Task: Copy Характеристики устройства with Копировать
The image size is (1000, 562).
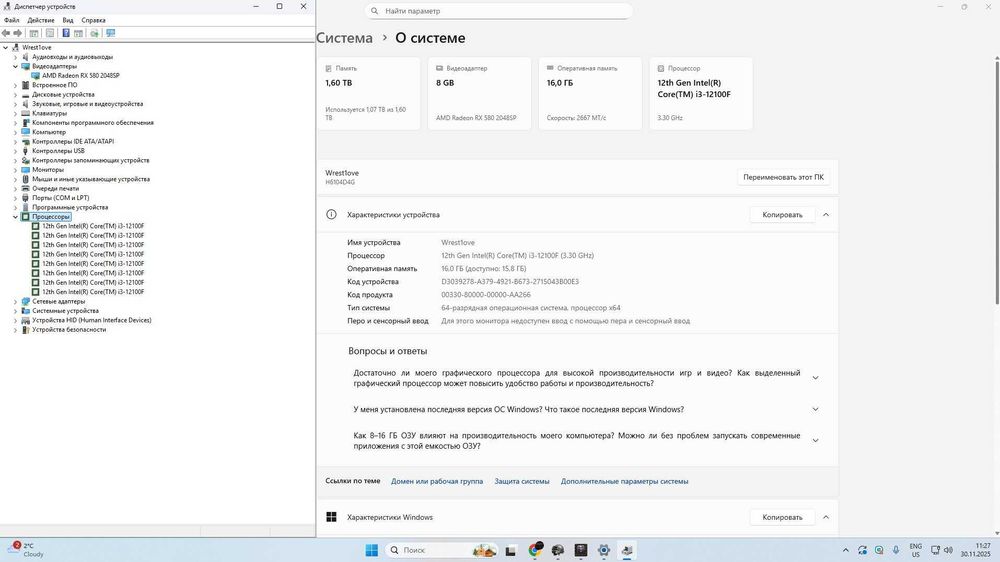Action: [782, 214]
